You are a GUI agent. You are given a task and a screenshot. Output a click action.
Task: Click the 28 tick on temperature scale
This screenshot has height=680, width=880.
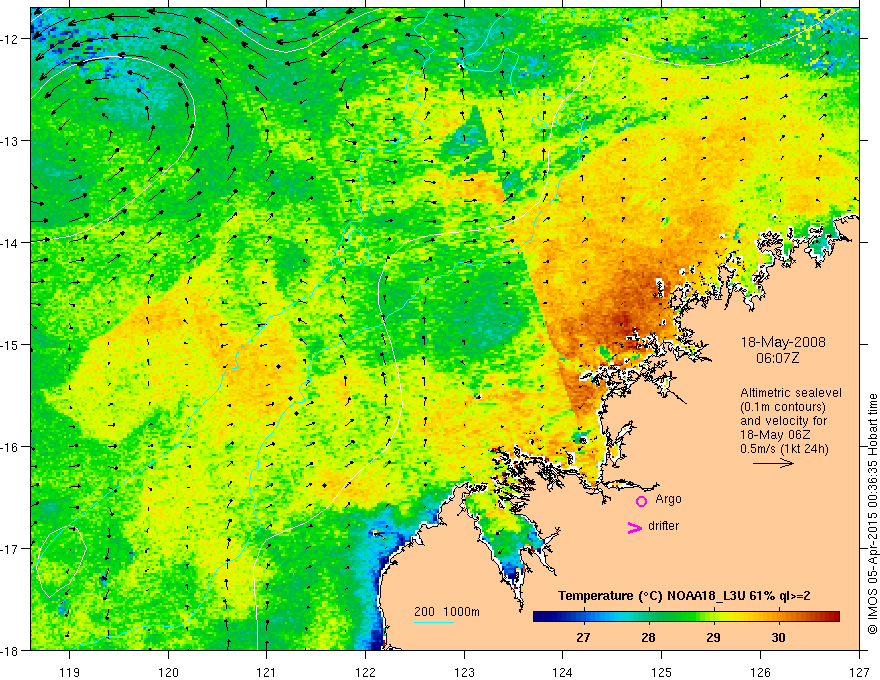pos(648,637)
